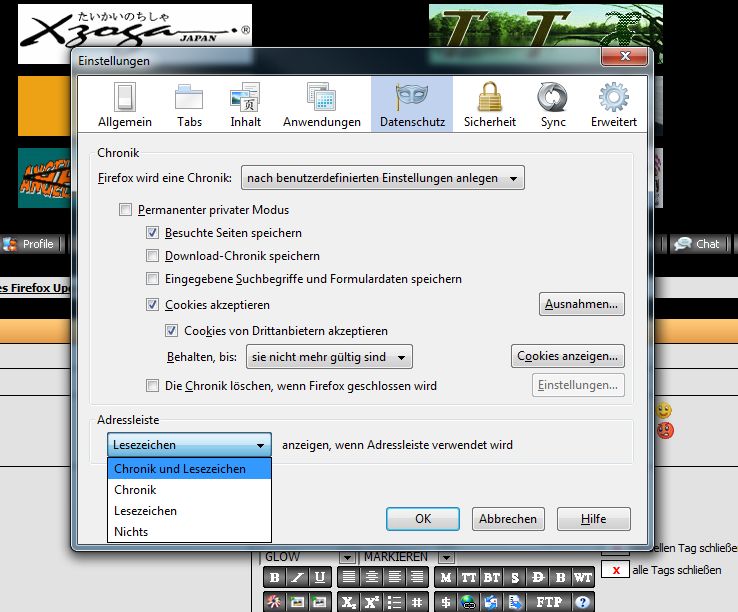Image resolution: width=738 pixels, height=612 pixels.
Task: Pick the Chronik option in list
Action: [x=135, y=490]
